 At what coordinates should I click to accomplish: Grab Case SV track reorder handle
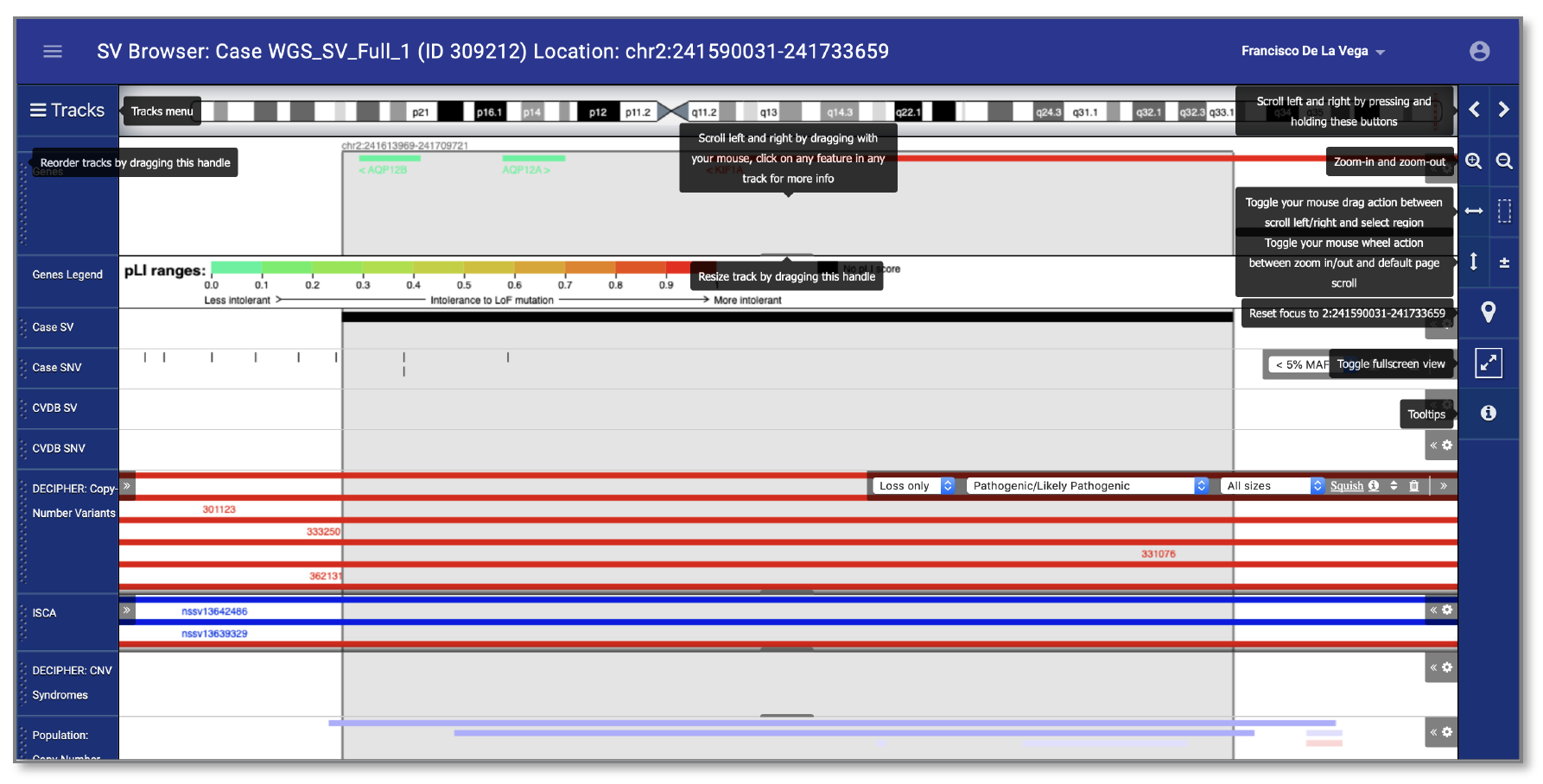click(23, 327)
